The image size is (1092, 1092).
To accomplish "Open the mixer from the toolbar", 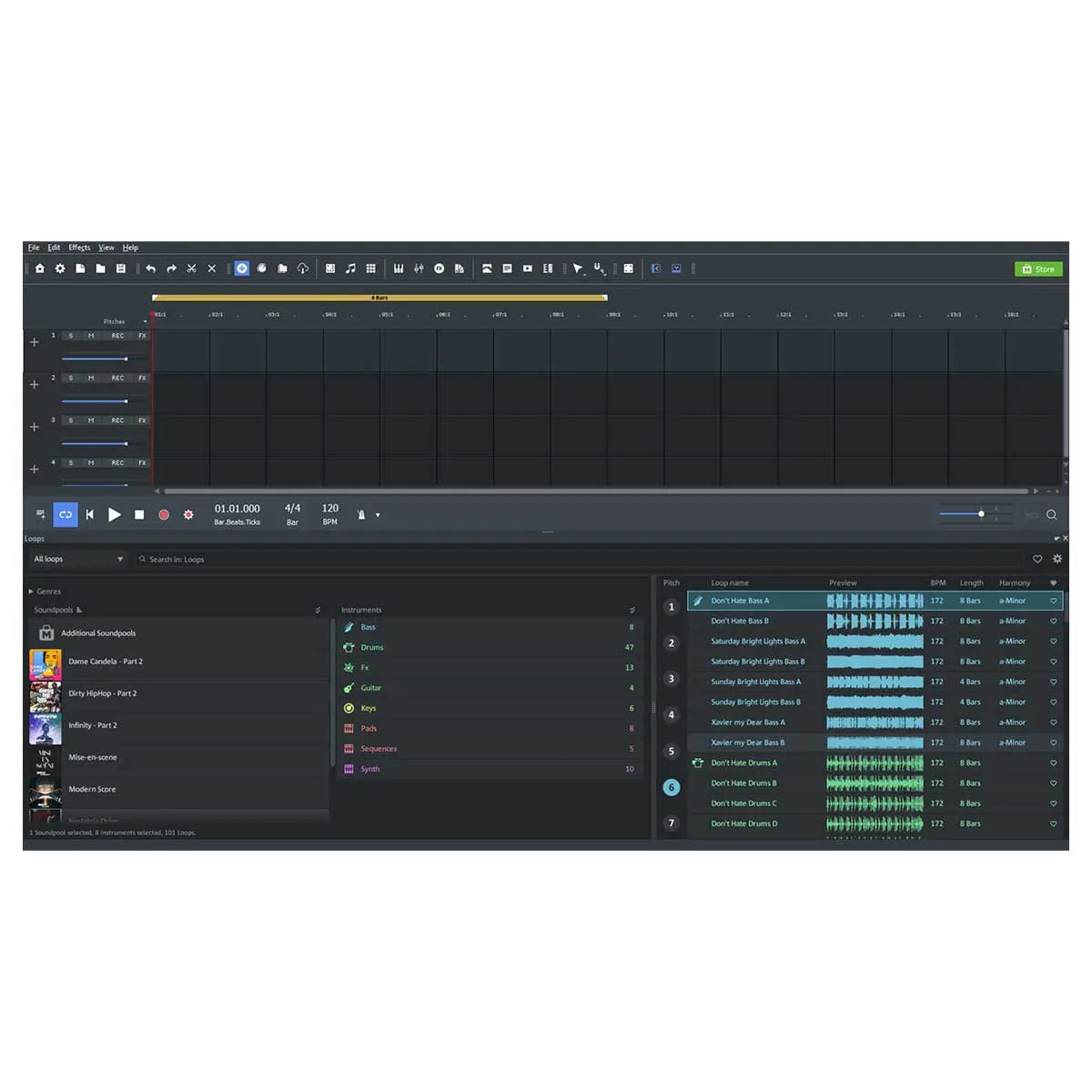I will click(x=420, y=268).
